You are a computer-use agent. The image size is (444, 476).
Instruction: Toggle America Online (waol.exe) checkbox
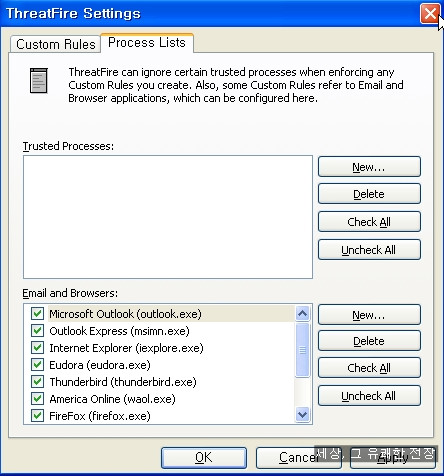[x=37, y=399]
